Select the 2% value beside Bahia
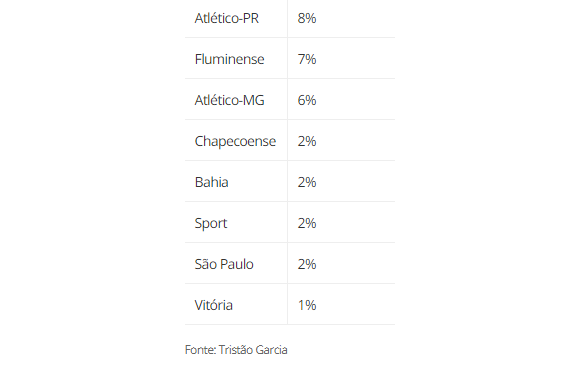The image size is (587, 371). point(307,182)
